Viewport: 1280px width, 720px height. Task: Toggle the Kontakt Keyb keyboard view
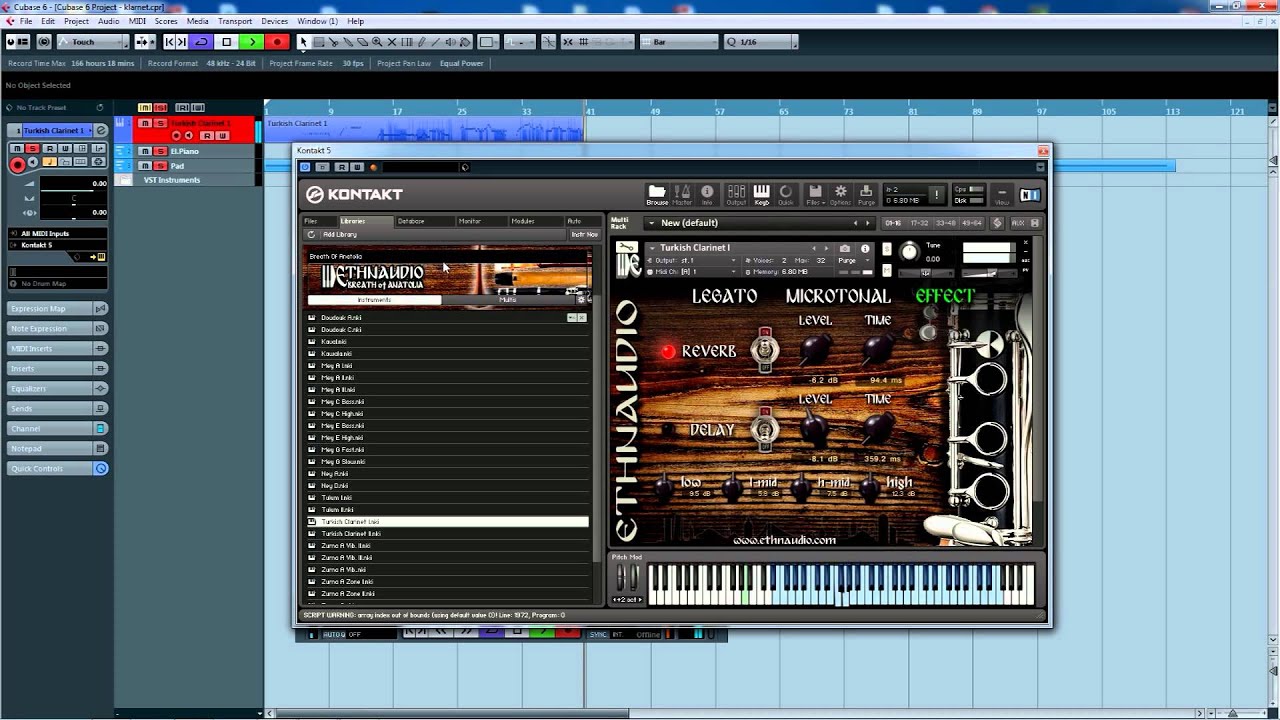pos(761,194)
